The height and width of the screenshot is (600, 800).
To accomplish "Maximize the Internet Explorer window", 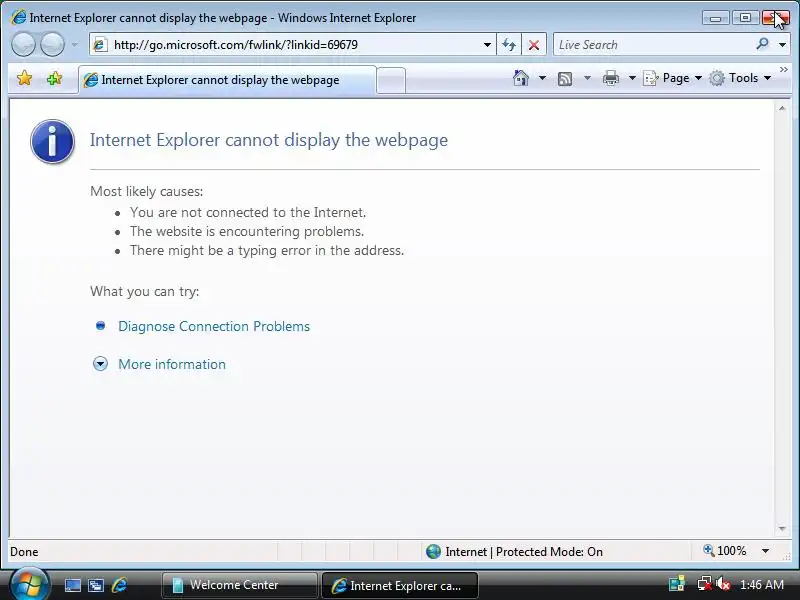I will [x=745, y=18].
